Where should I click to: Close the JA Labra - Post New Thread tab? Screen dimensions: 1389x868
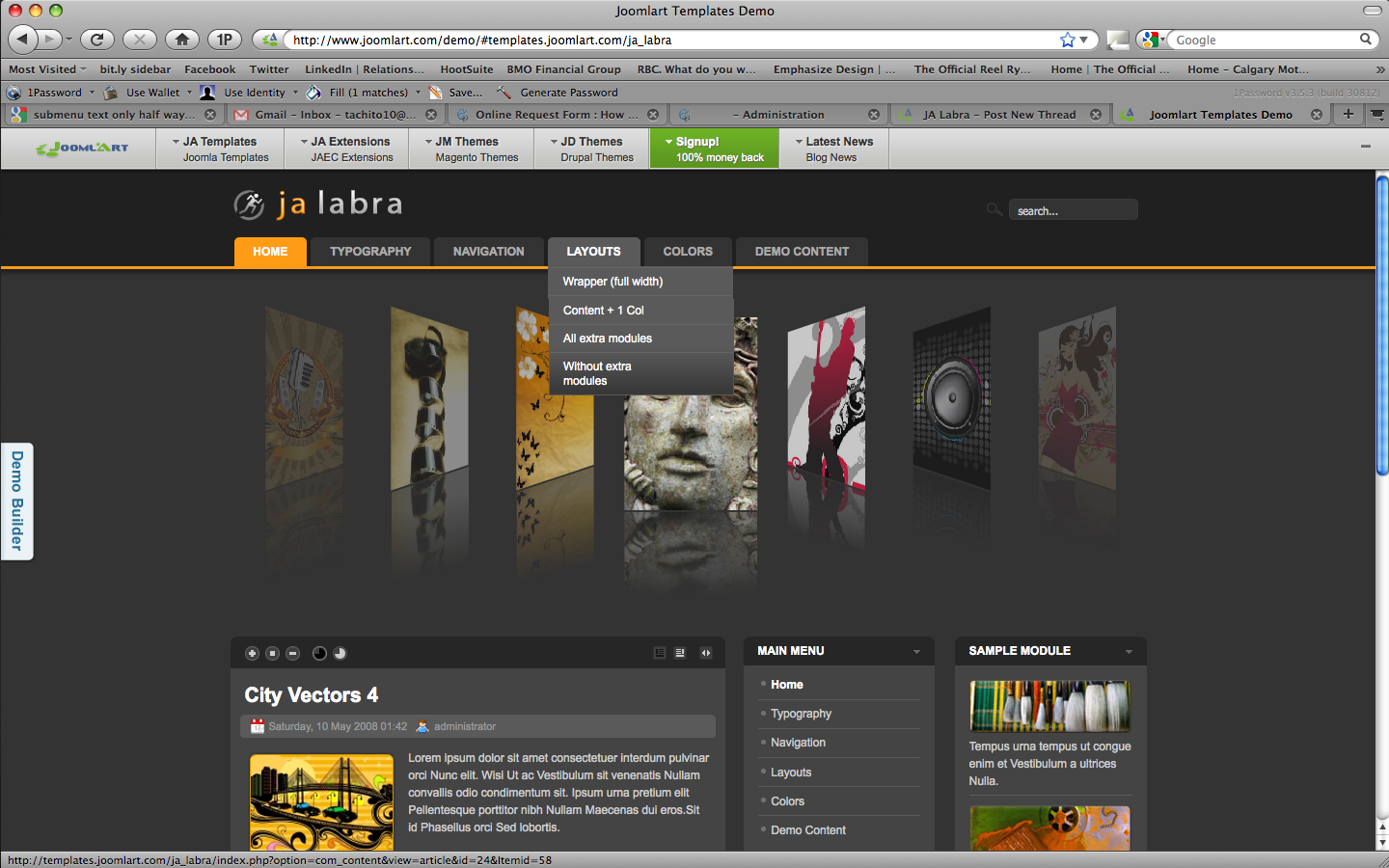tap(1096, 115)
